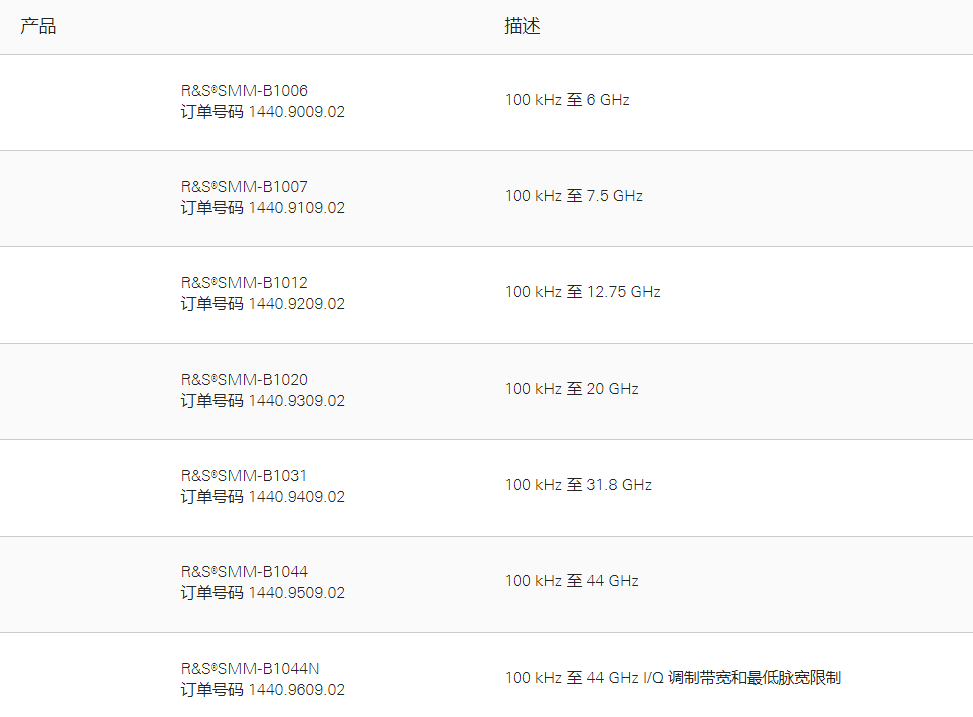Open the R&S SMM-B1006 product link
The height and width of the screenshot is (717, 973).
click(x=244, y=90)
